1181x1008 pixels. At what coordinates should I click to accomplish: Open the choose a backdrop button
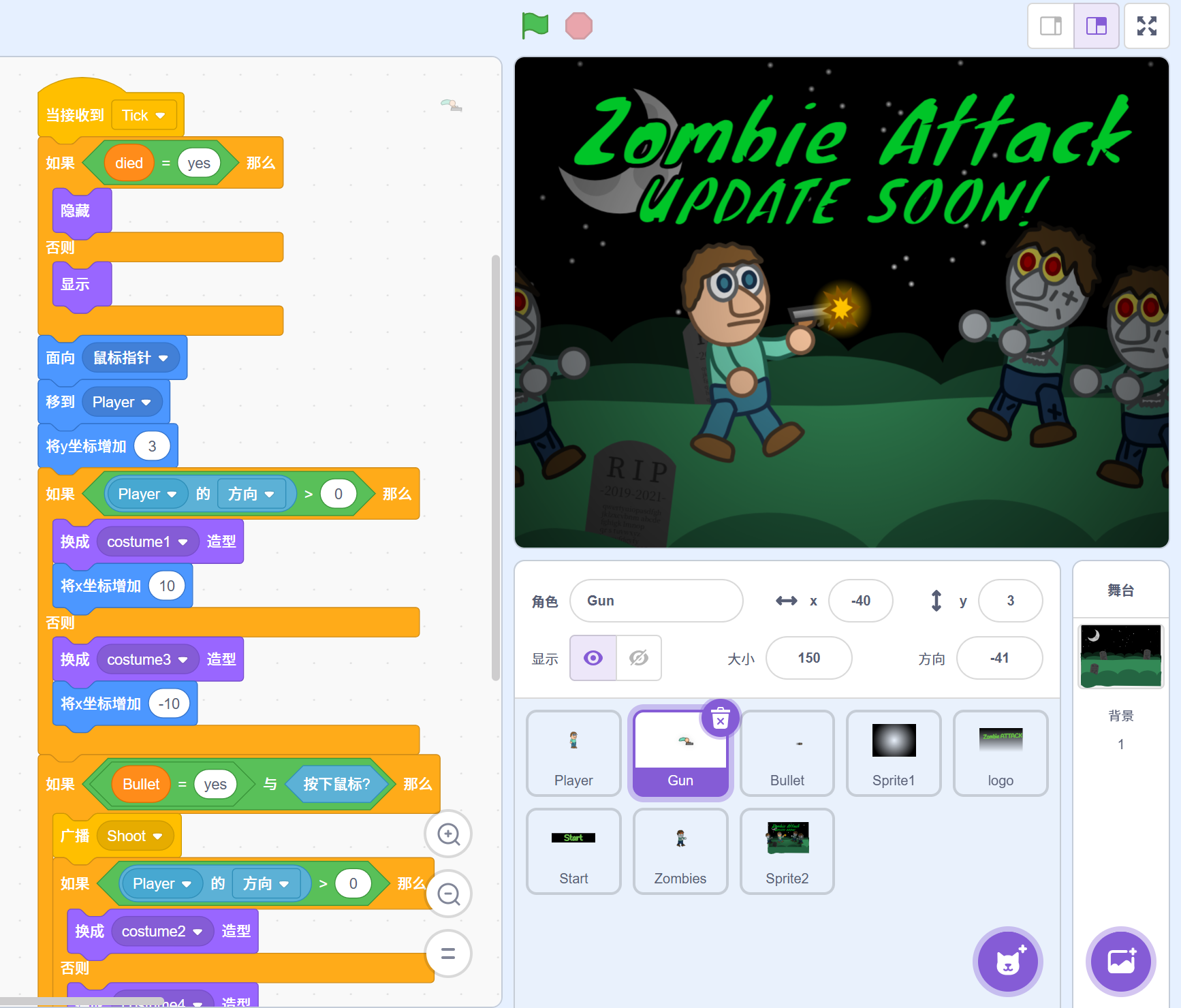(1120, 961)
